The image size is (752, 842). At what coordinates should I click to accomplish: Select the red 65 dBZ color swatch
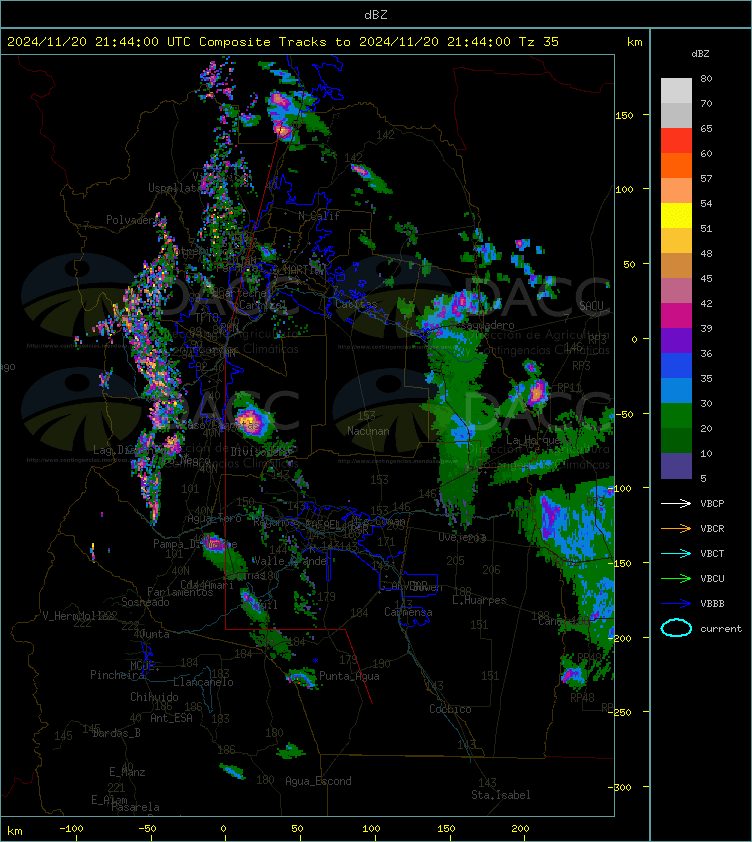pyautogui.click(x=676, y=140)
